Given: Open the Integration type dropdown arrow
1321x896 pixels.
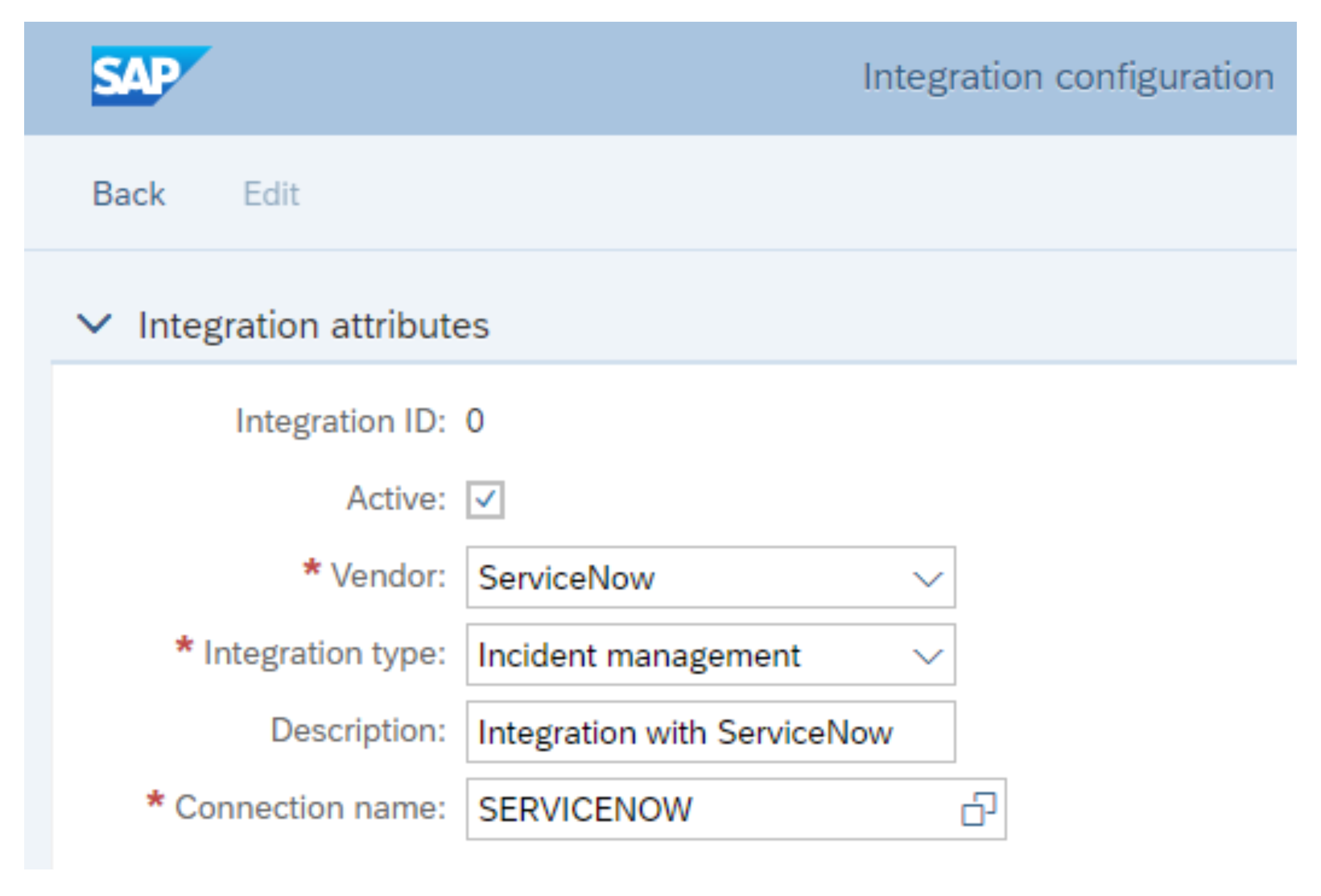Looking at the screenshot, I should click(x=927, y=656).
